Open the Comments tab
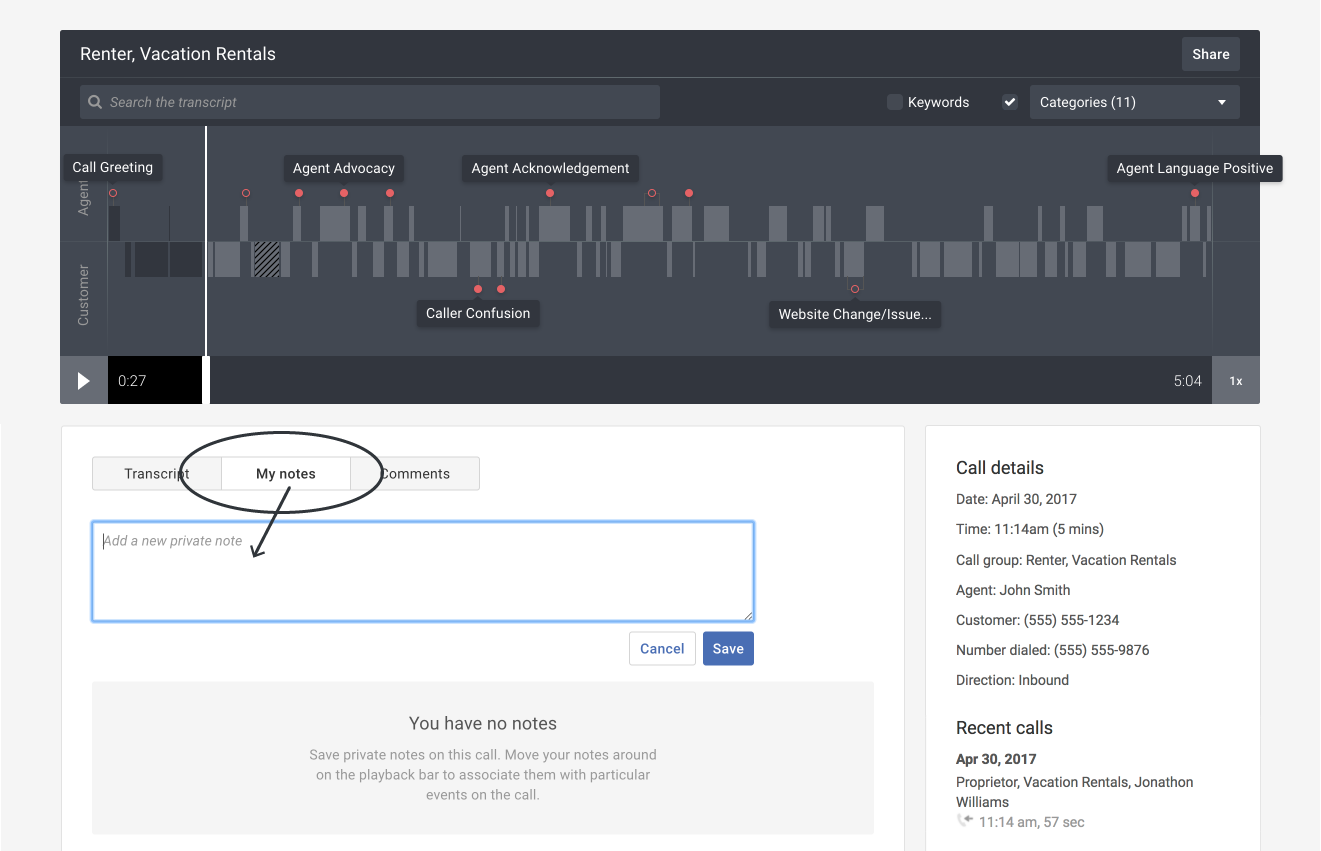 tap(416, 474)
